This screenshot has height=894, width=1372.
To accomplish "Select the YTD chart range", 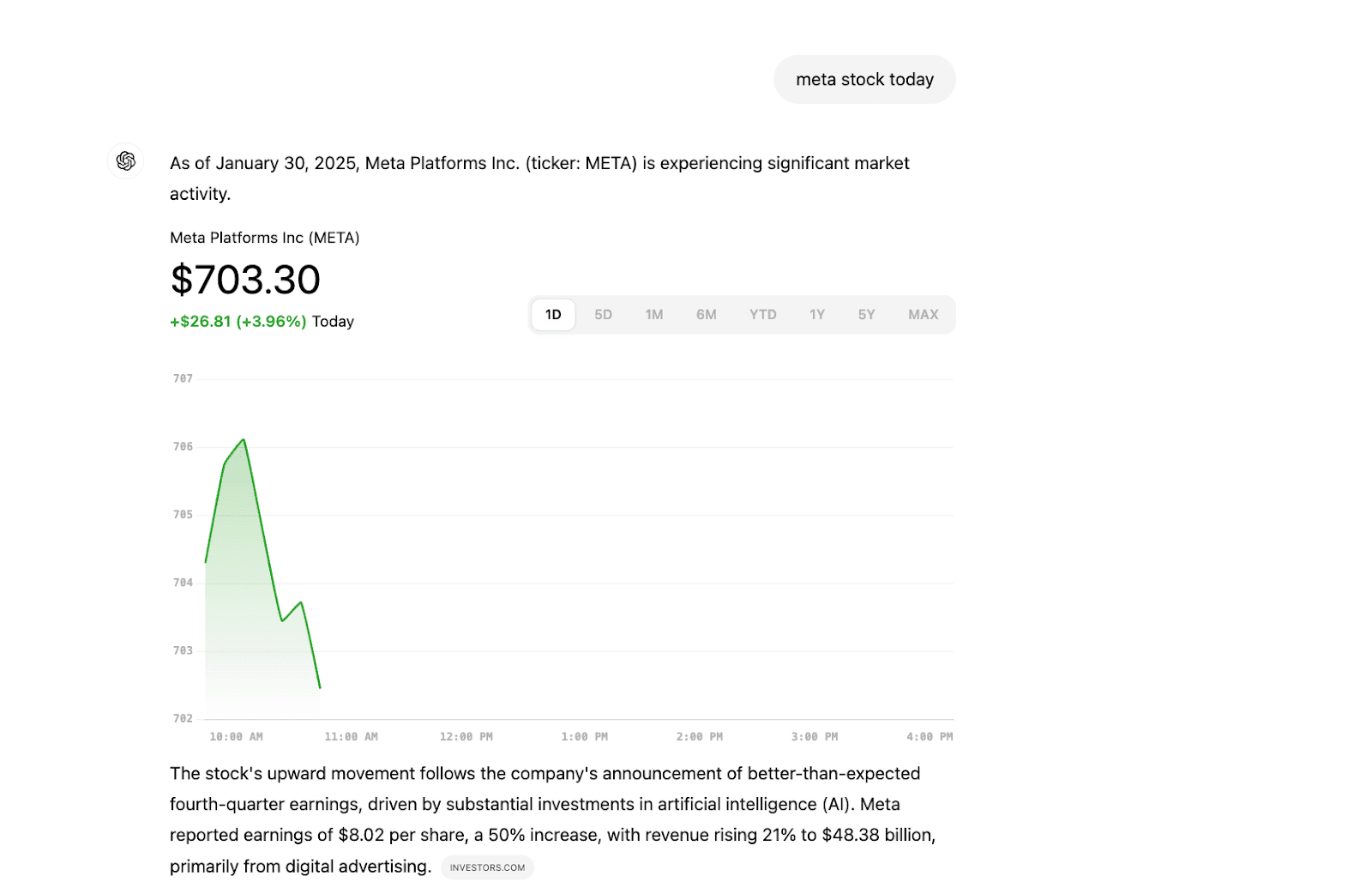I will point(762,315).
